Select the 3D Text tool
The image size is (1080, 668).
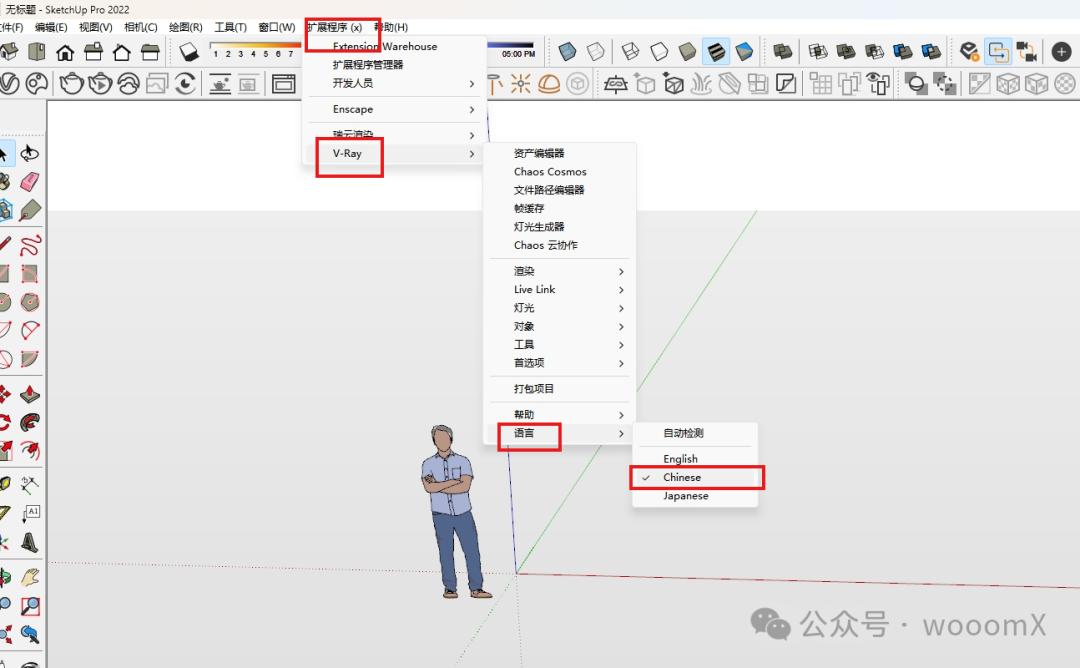[x=30, y=543]
